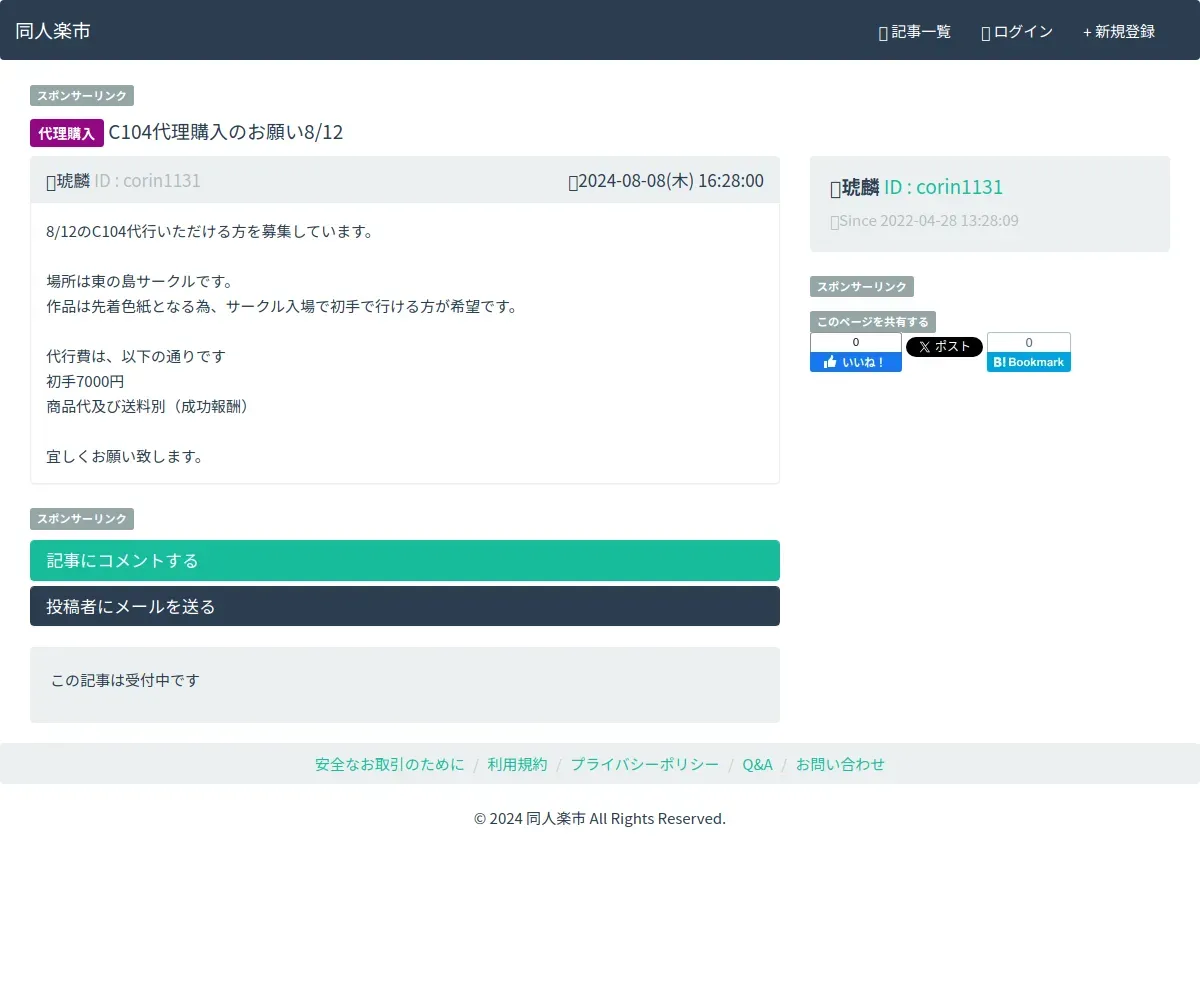Click the article title C104代理購入のお願い8/12

(226, 132)
